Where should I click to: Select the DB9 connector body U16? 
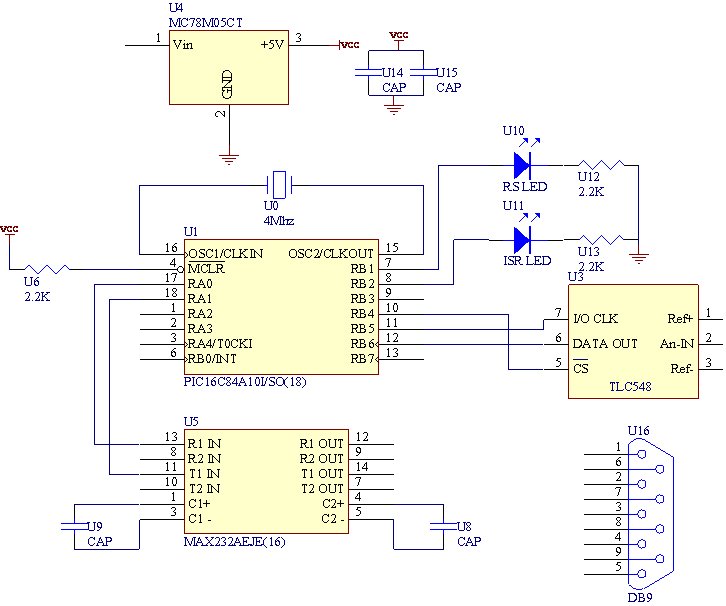(x=651, y=514)
